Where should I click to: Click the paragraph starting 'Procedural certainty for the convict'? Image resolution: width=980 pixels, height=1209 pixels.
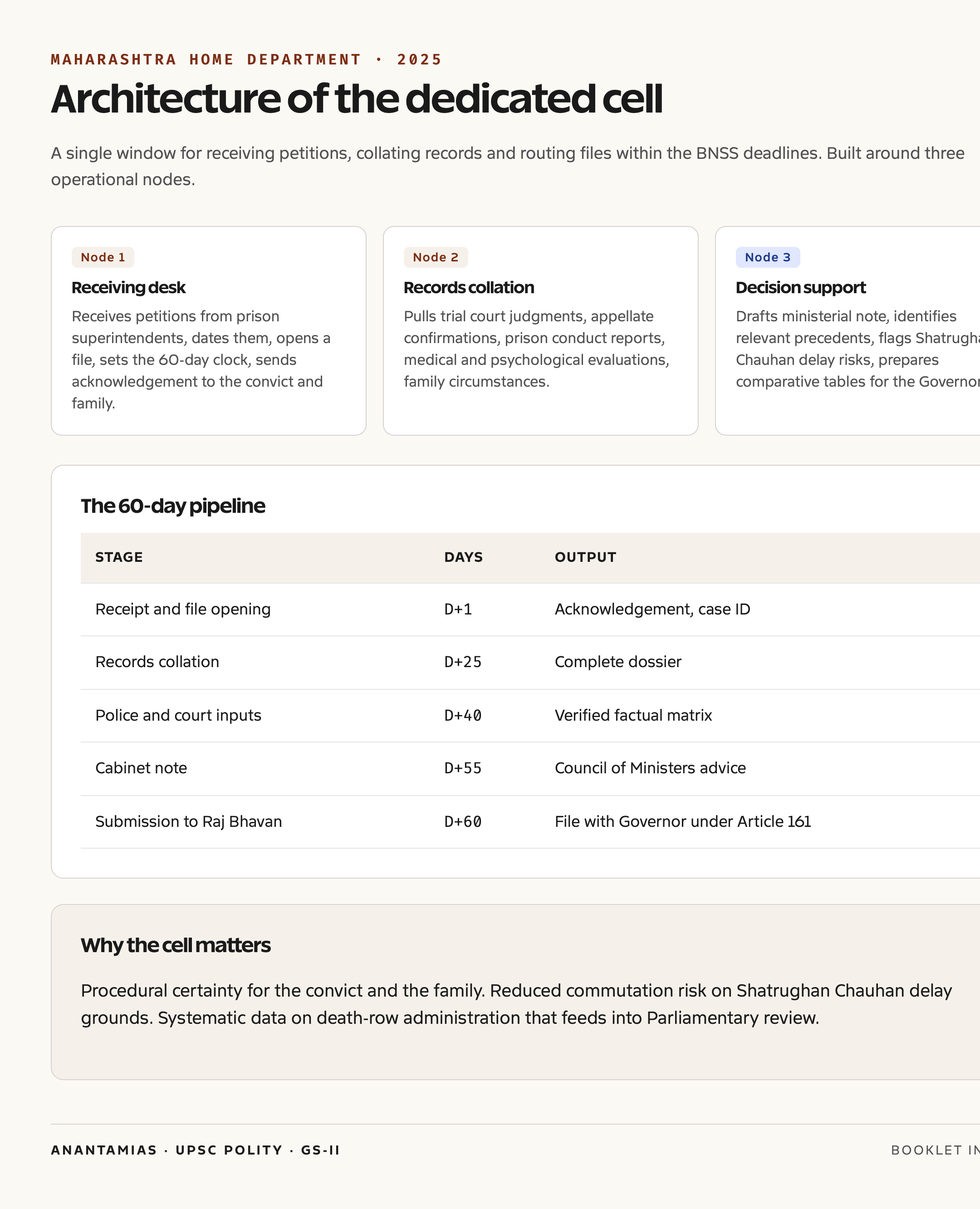(516, 1004)
